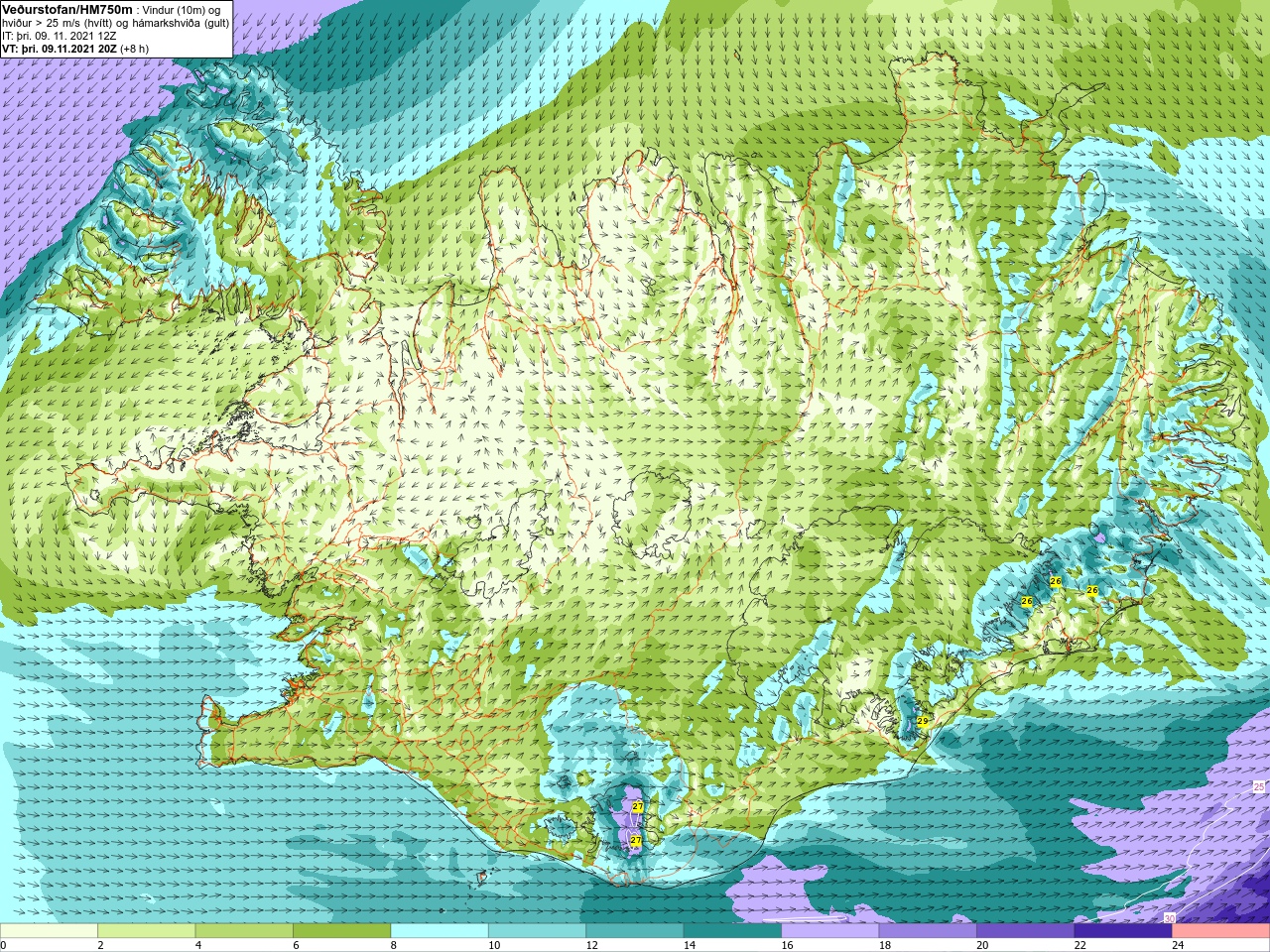Click the 8–10 m/s light cyan legend swatch
The image size is (1270, 952).
point(440,931)
